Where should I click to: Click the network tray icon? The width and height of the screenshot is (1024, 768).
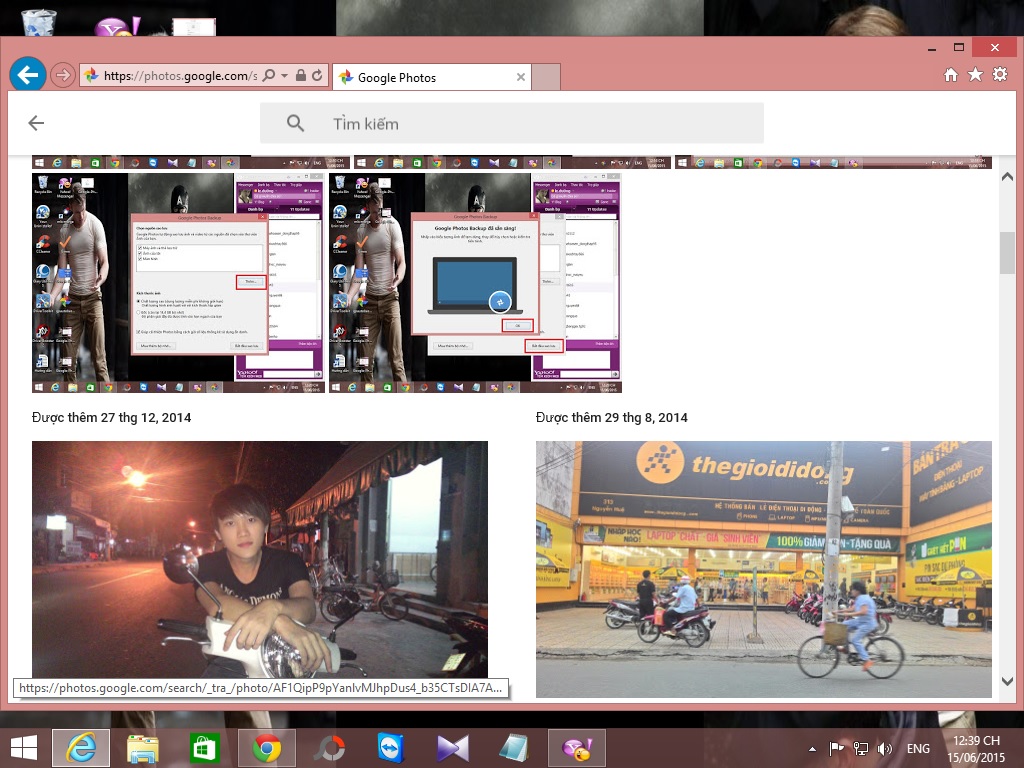861,748
